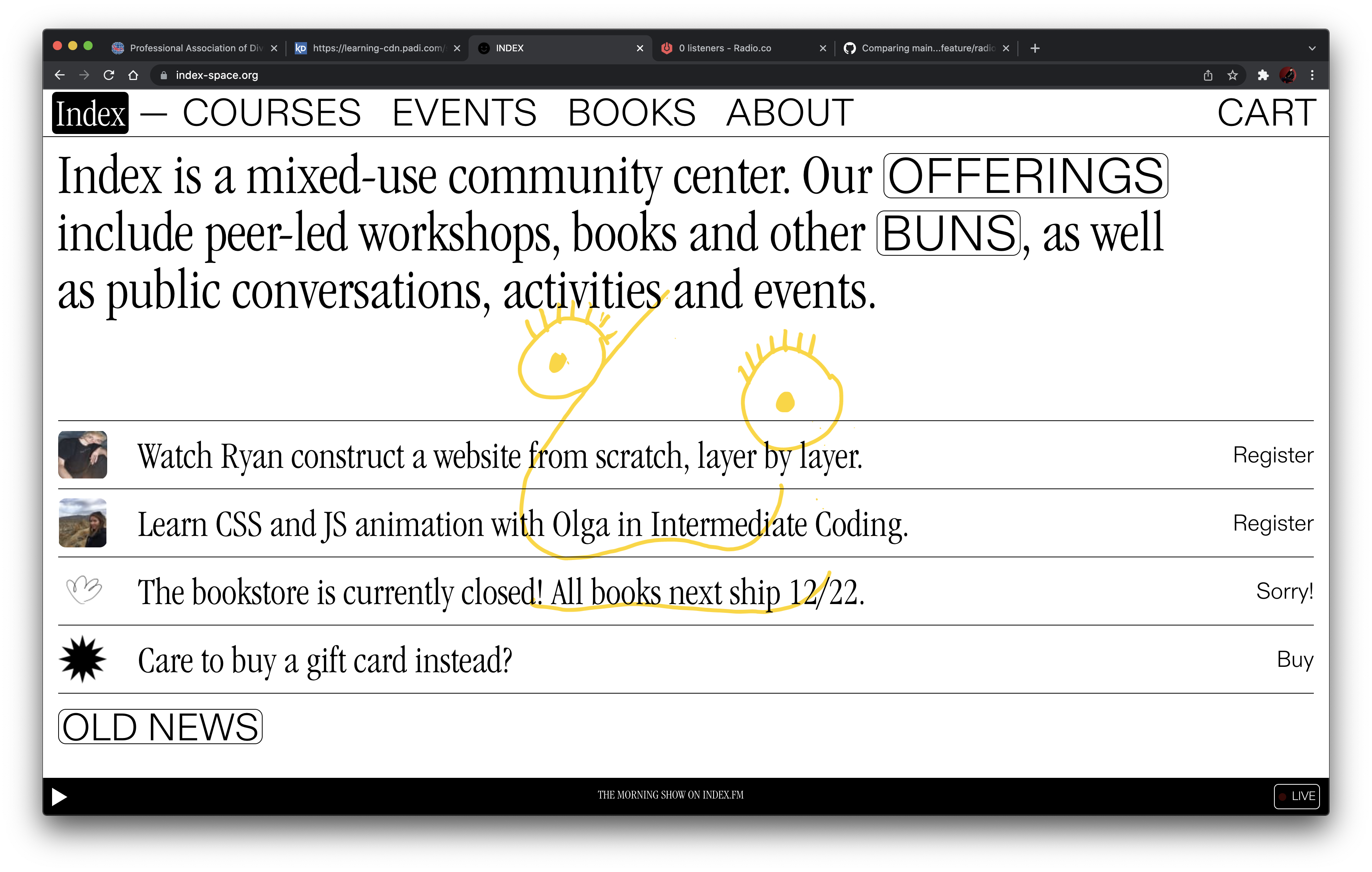
Task: Reload the page with the refresh icon
Action: 109,75
